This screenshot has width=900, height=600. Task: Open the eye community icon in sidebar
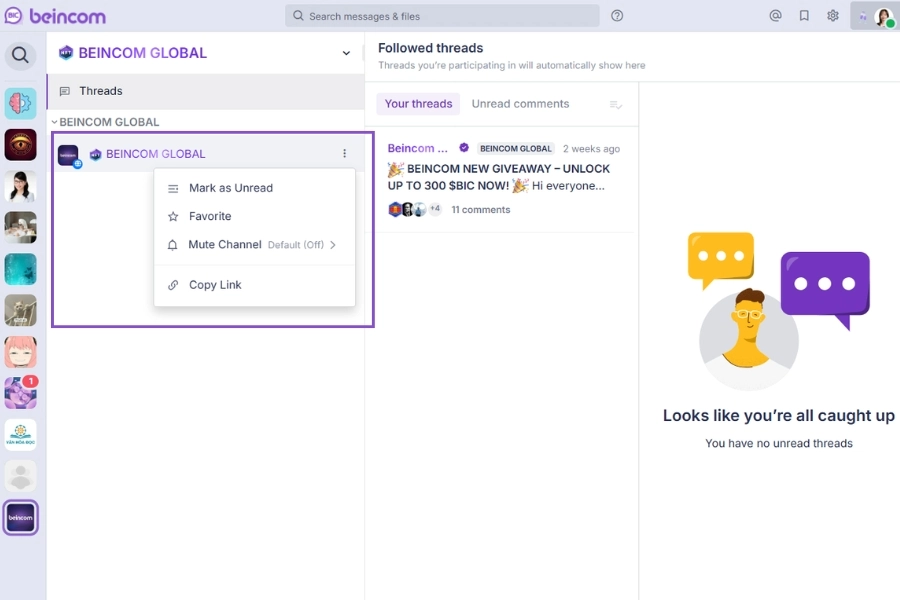coord(21,145)
